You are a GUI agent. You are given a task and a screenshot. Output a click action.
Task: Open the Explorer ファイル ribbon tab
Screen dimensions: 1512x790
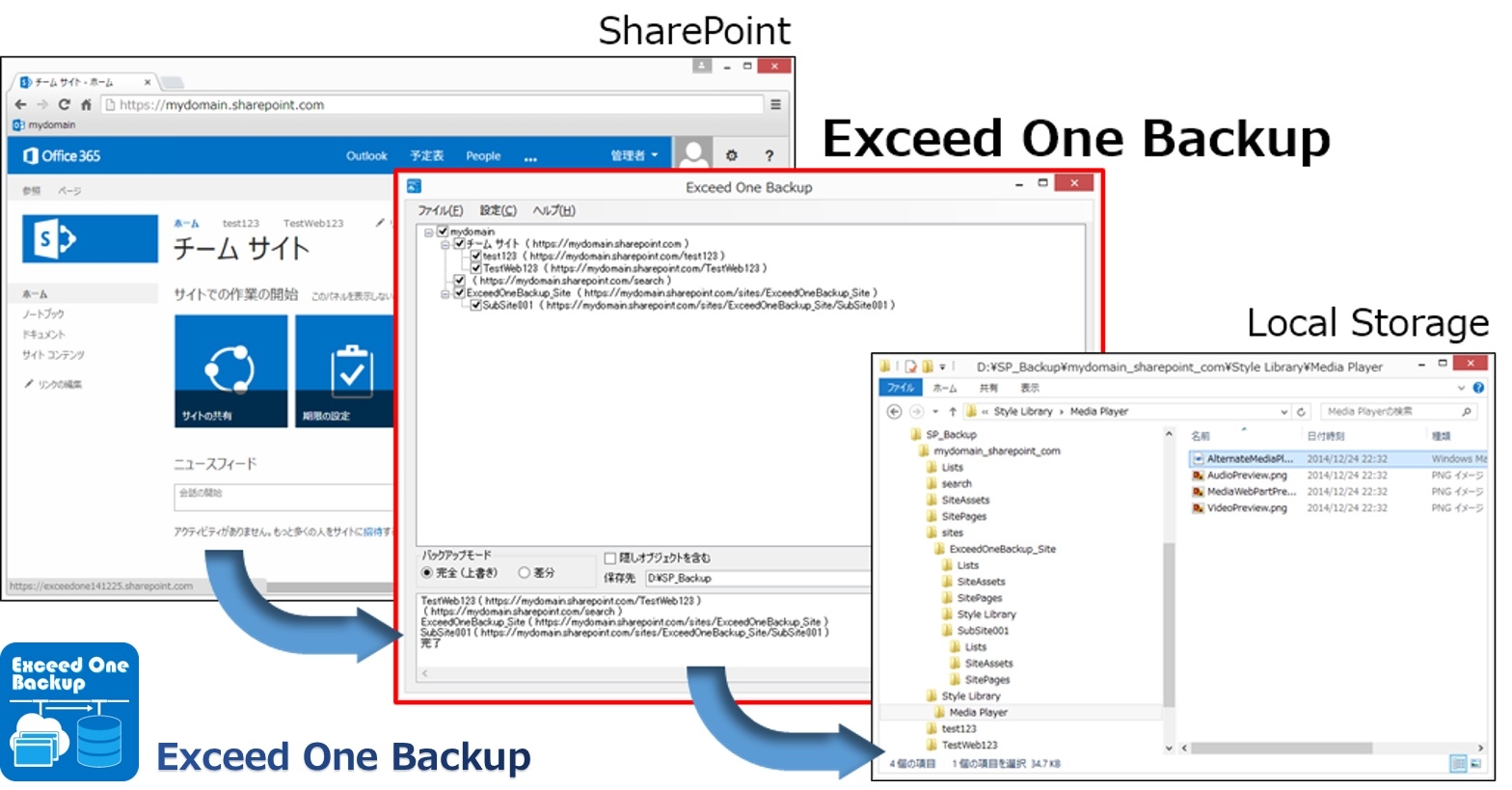click(x=901, y=388)
